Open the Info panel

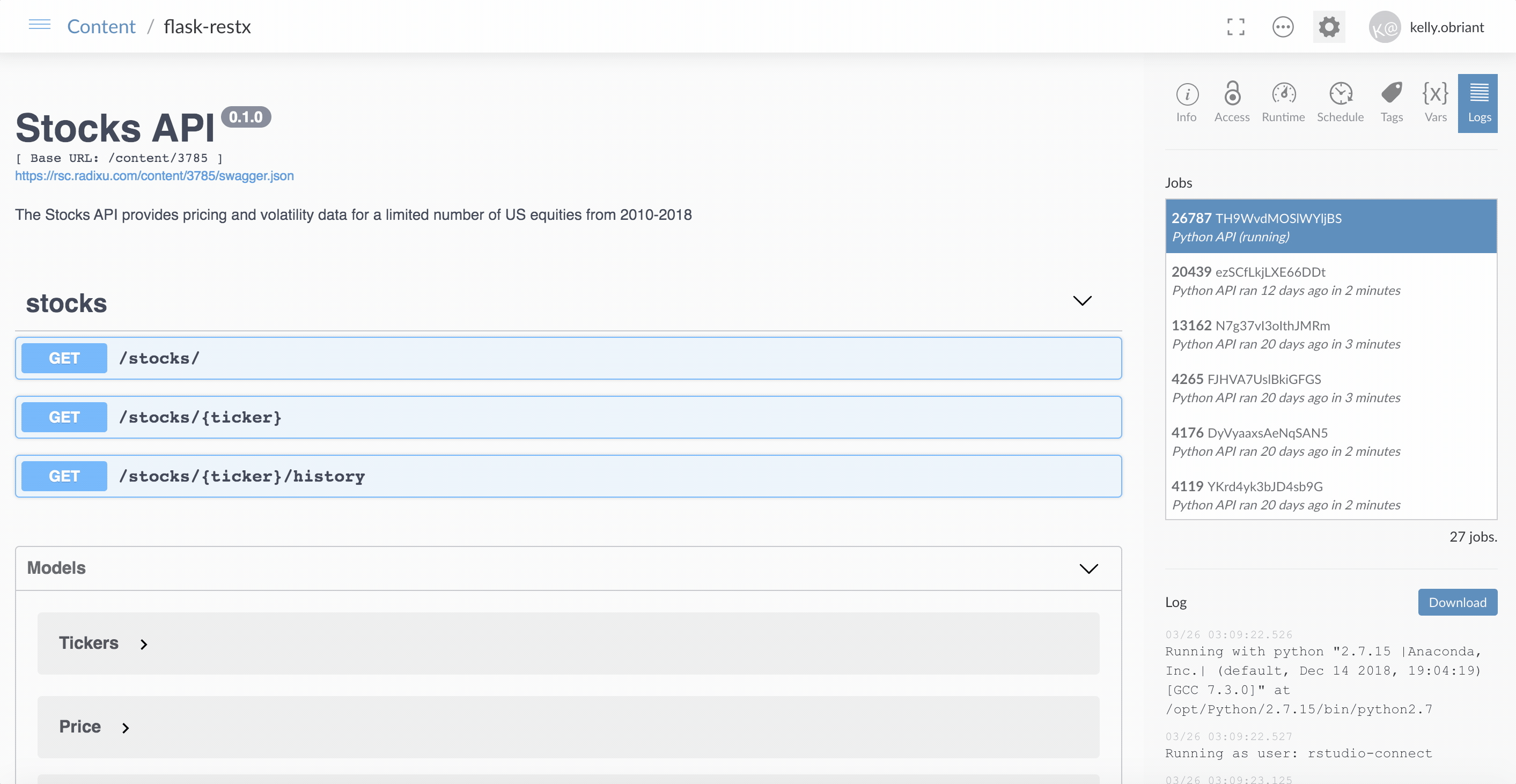[1187, 102]
